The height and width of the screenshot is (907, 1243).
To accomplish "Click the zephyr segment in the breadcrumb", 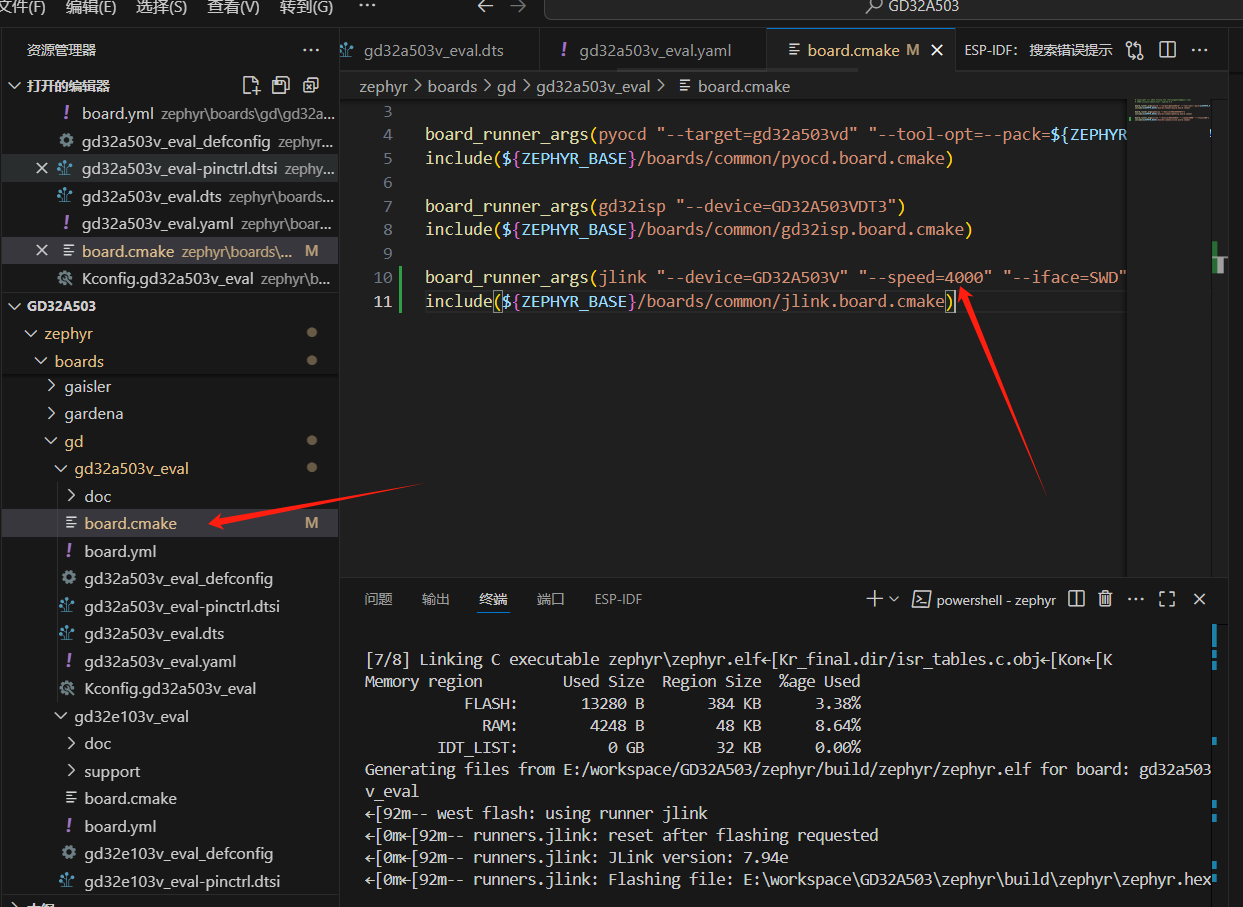I will pyautogui.click(x=383, y=87).
